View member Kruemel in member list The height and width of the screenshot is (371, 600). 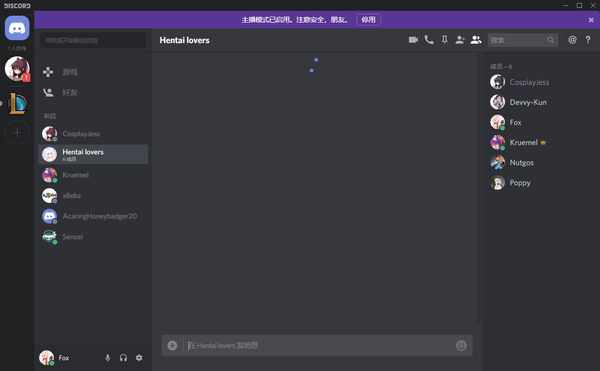[540, 142]
